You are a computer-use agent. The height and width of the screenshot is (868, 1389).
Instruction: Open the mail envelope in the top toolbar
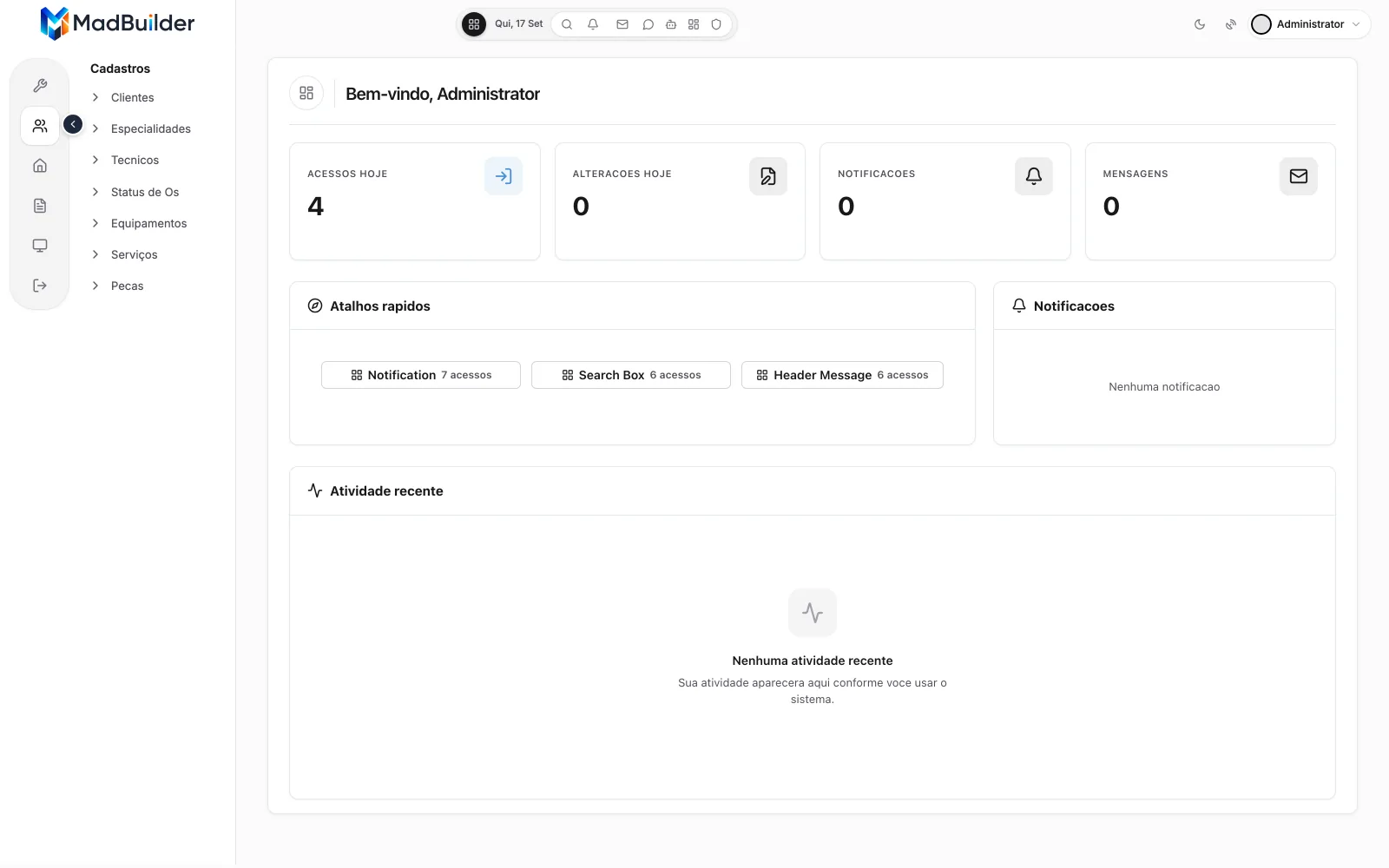[x=622, y=24]
